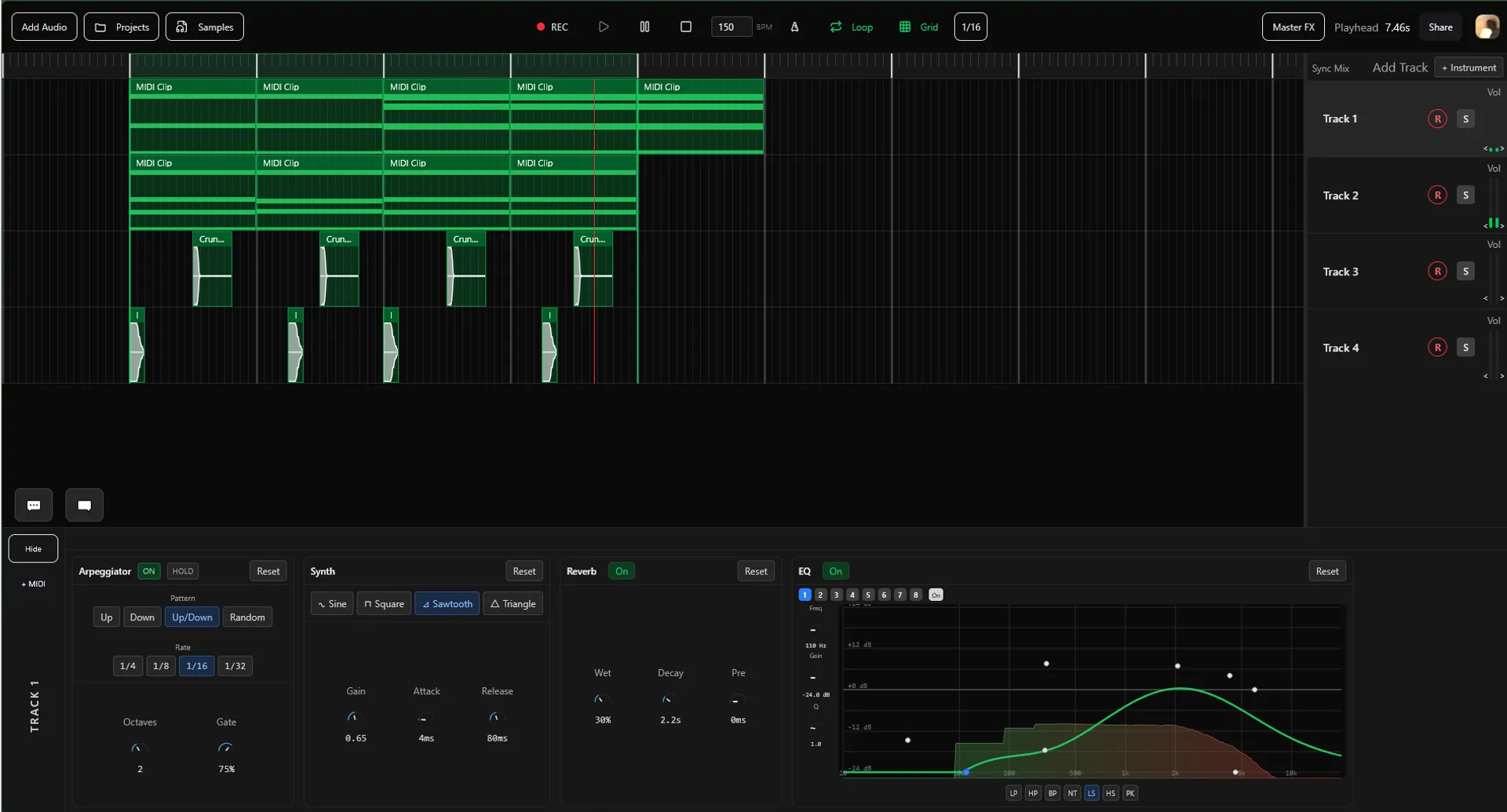Open the Samples browser
The image size is (1507, 812).
click(x=204, y=26)
